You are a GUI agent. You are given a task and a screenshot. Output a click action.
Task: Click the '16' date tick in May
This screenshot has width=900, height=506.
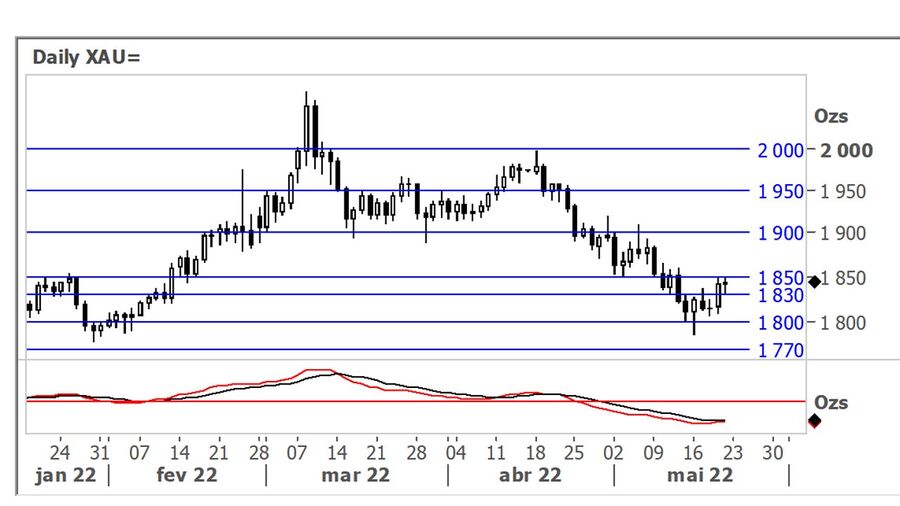tap(693, 453)
